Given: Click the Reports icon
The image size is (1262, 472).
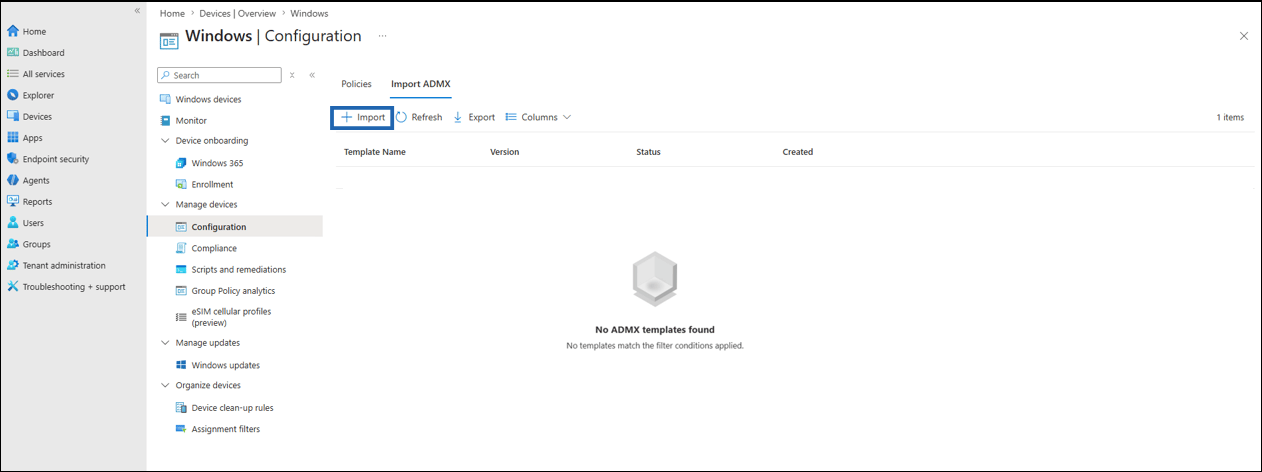Looking at the screenshot, I should 13,202.
